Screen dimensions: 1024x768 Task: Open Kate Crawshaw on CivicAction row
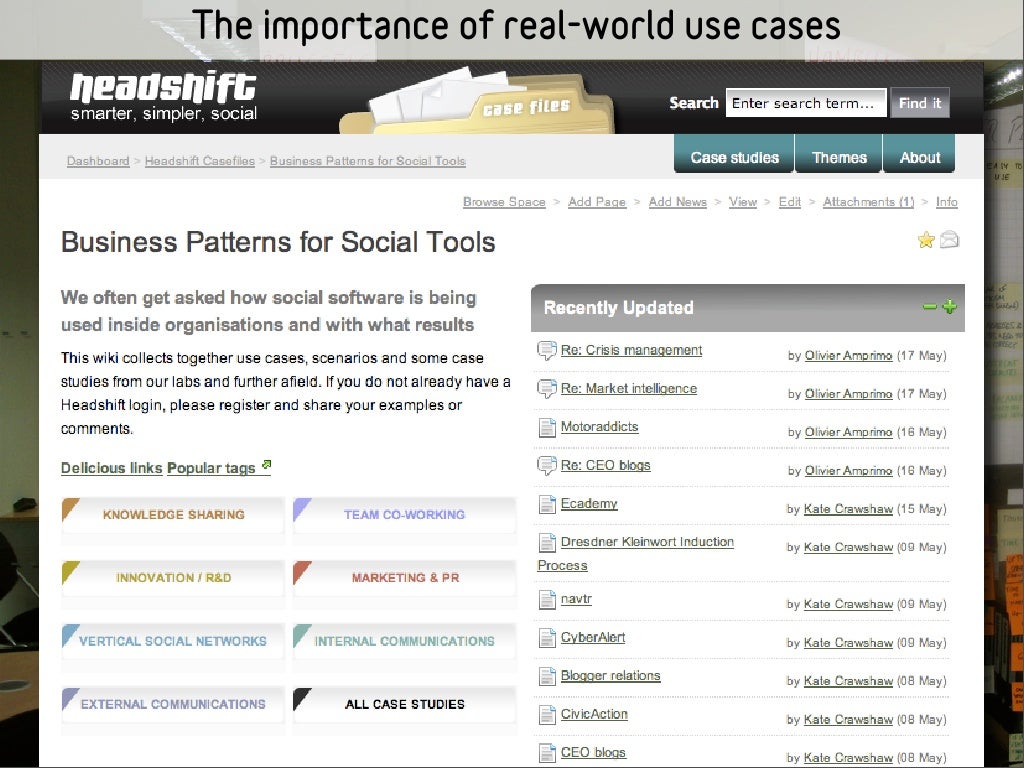coord(848,720)
